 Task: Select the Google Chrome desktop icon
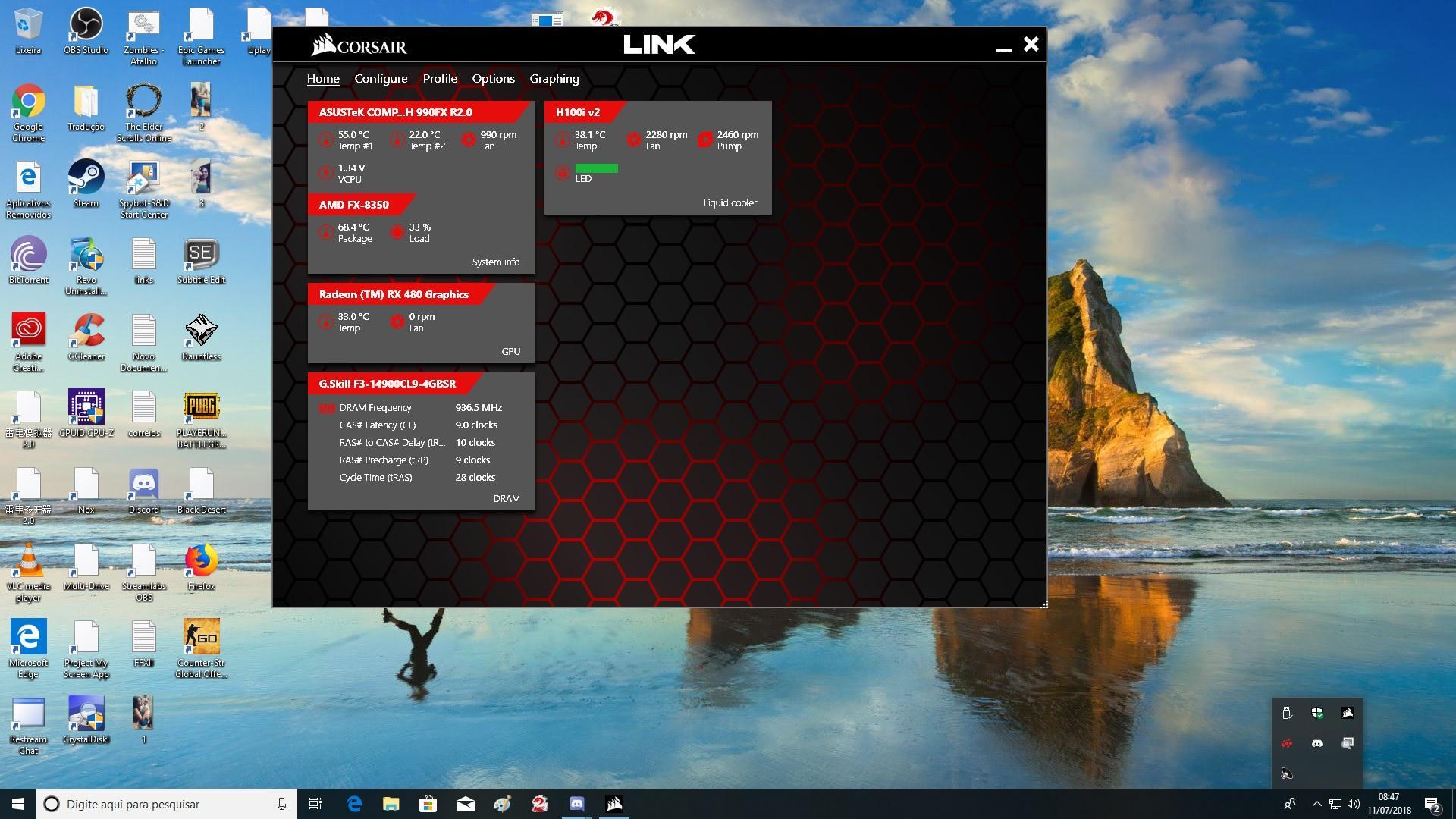pos(28,112)
